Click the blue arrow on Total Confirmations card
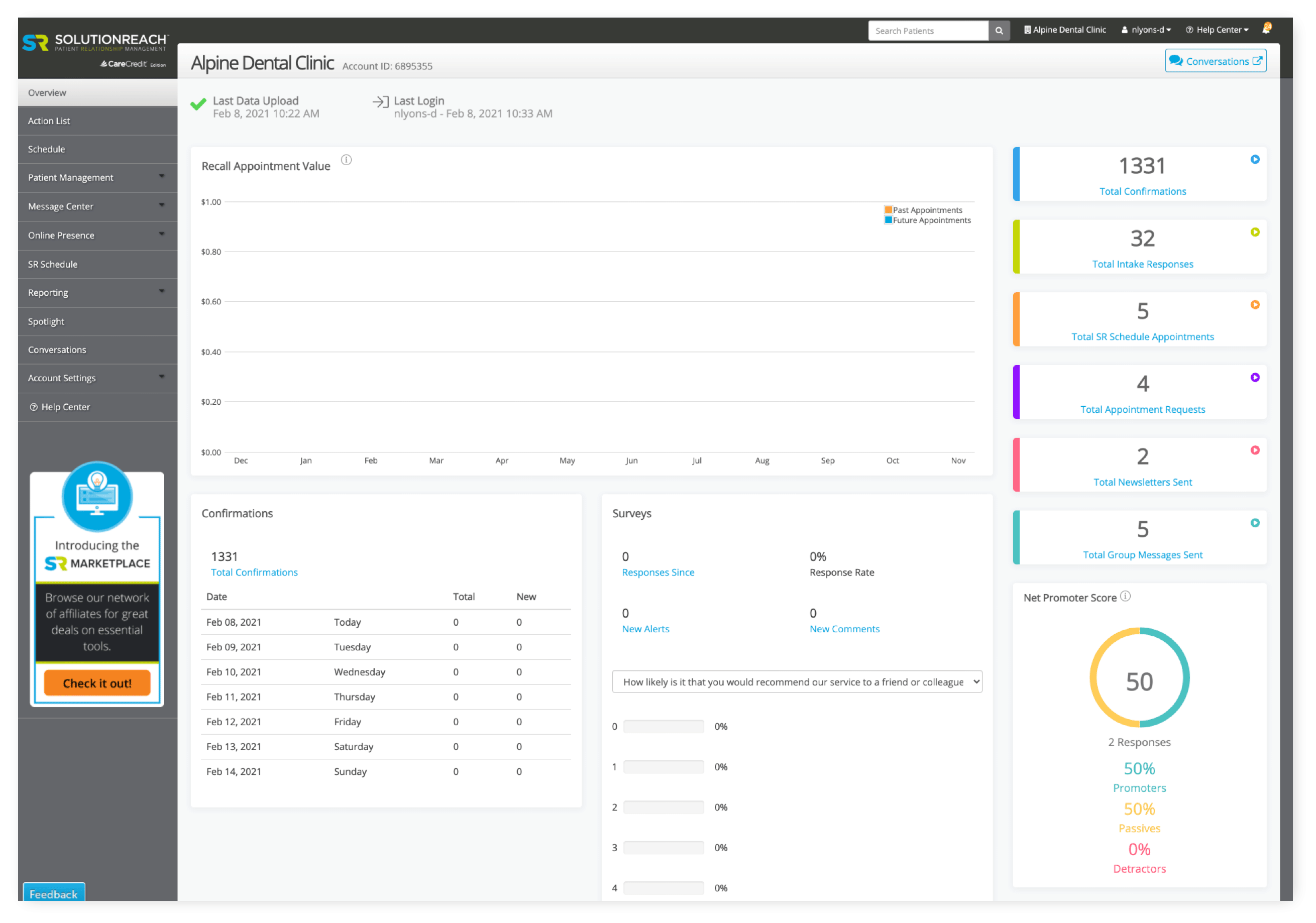Screen dimensions: 1316x923 click(x=1255, y=159)
